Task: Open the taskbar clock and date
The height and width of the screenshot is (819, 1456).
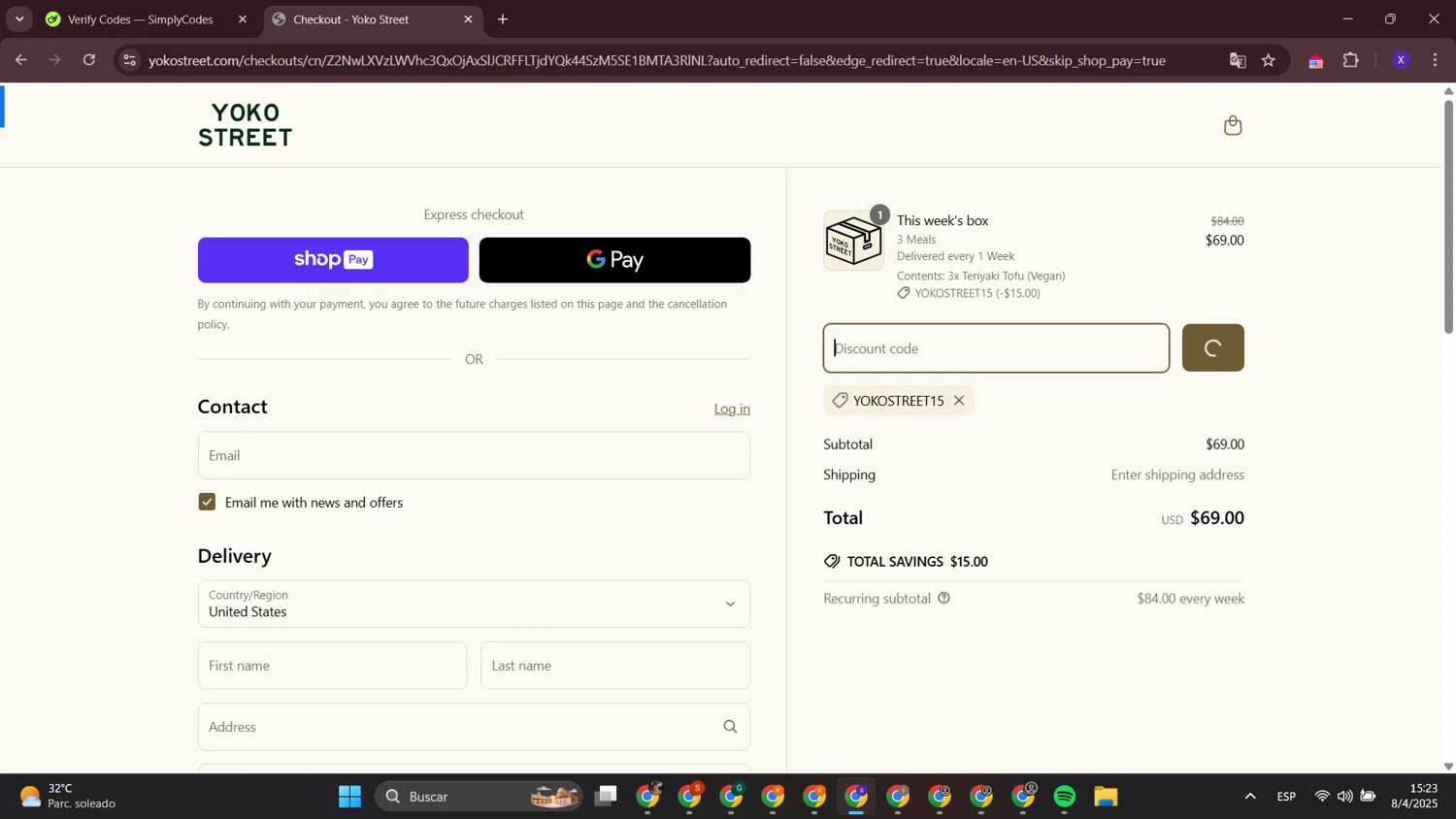Action: click(1414, 796)
